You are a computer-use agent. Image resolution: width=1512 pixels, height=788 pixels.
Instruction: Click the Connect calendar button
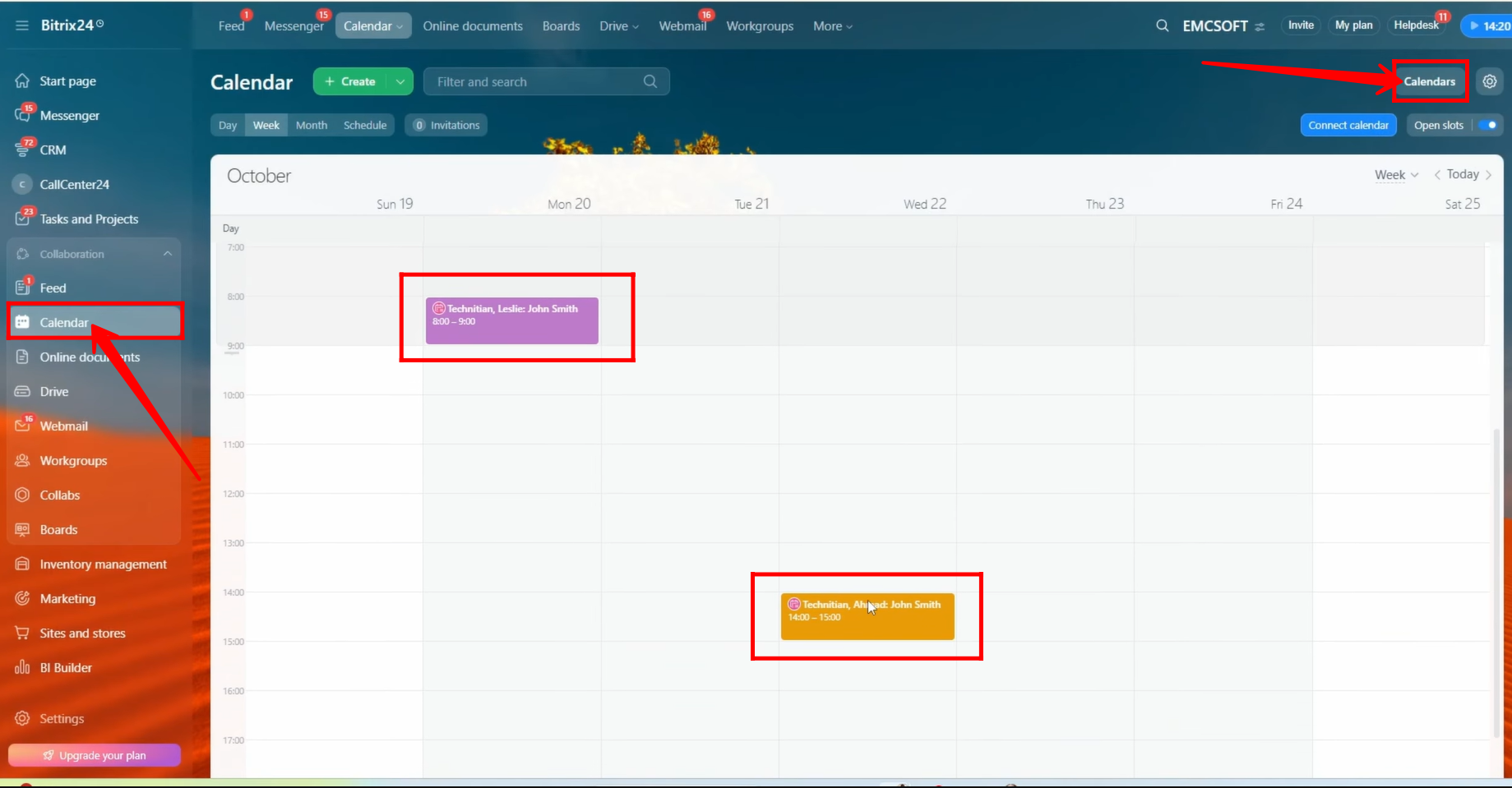(x=1348, y=125)
